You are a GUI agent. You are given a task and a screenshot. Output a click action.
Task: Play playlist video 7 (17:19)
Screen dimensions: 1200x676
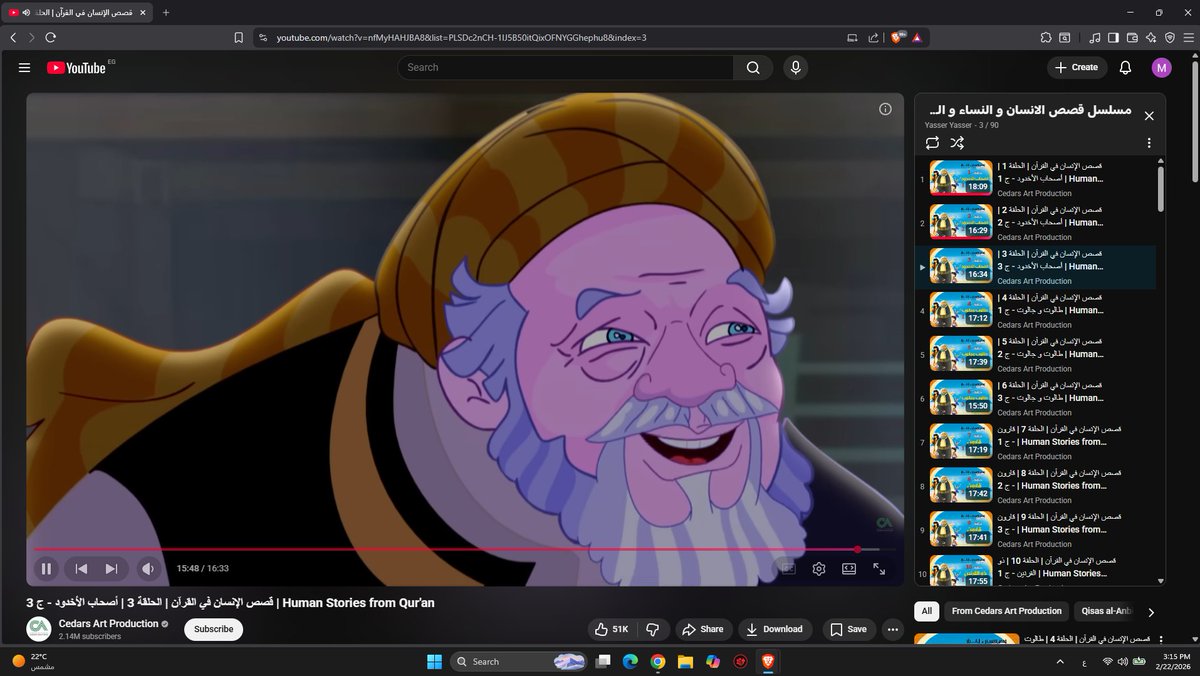1035,442
